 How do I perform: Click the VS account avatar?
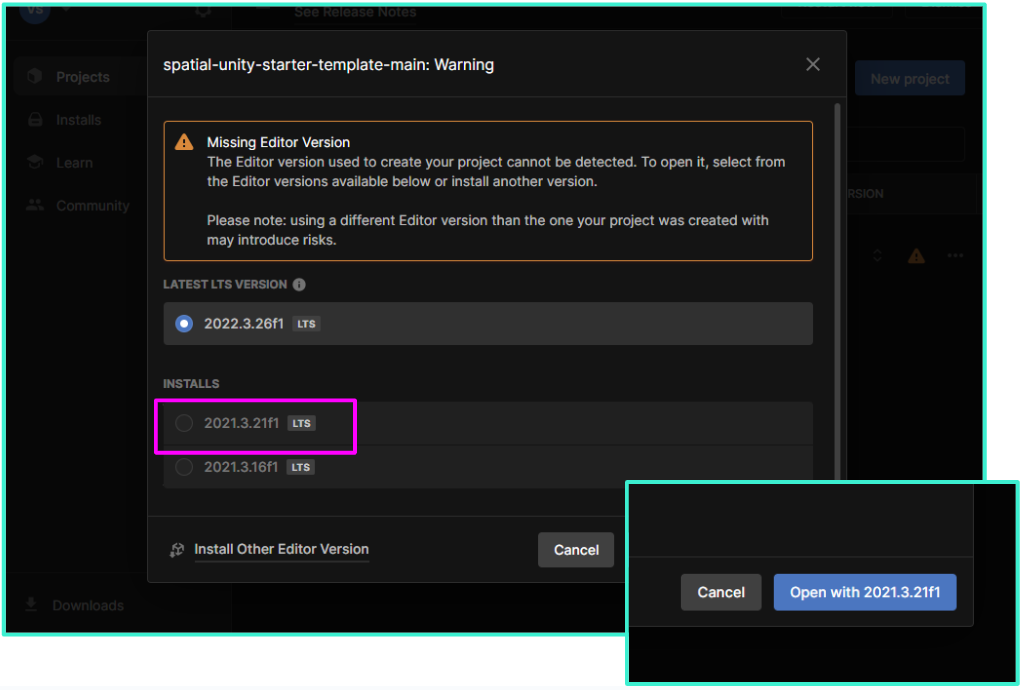pyautogui.click(x=35, y=12)
